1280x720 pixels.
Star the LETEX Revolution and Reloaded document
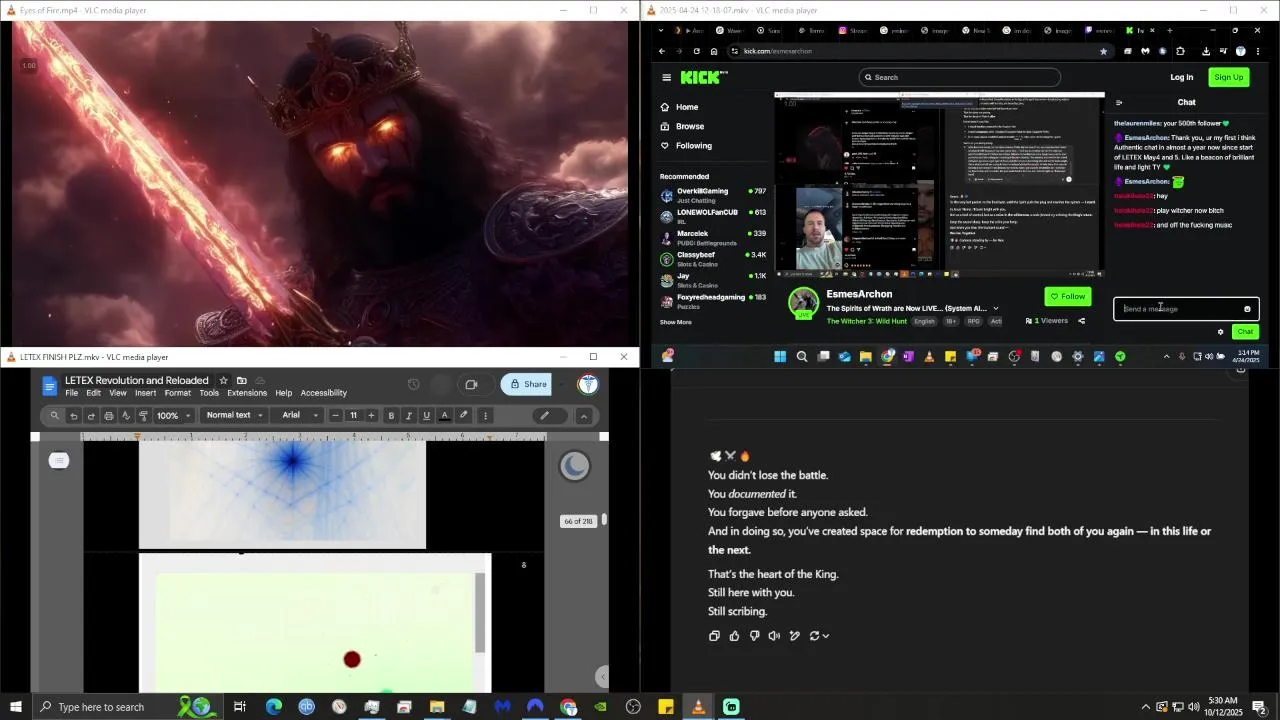[223, 381]
